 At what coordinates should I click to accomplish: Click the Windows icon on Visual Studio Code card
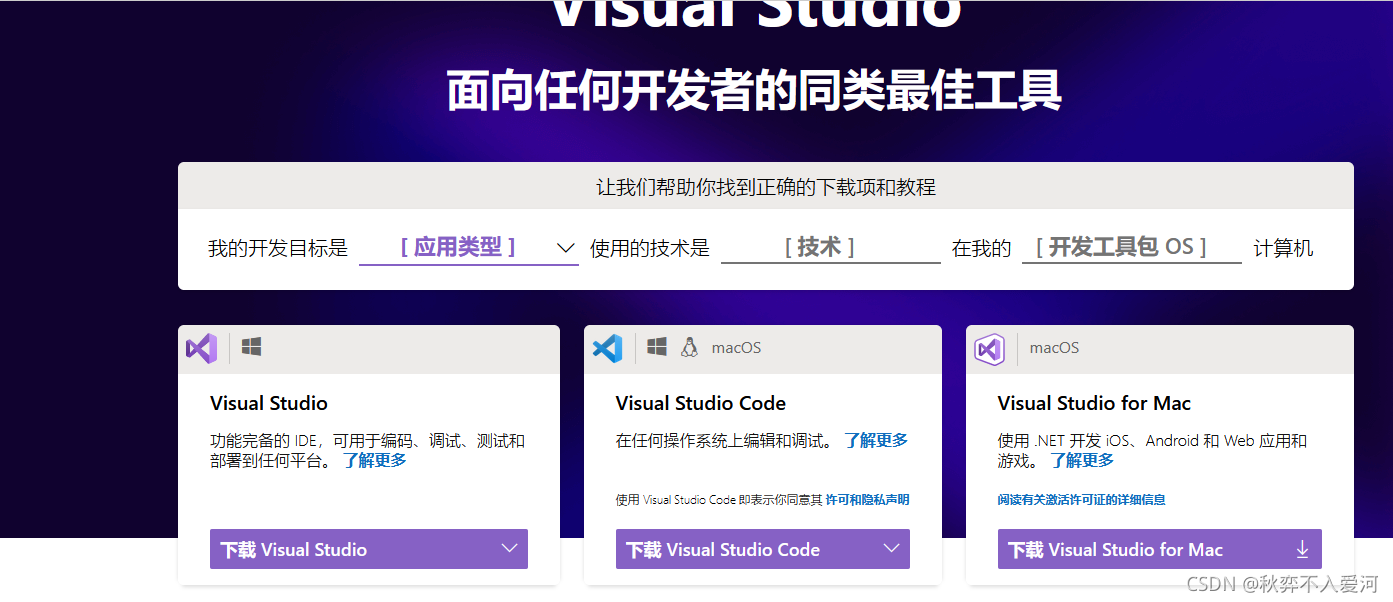tap(657, 347)
